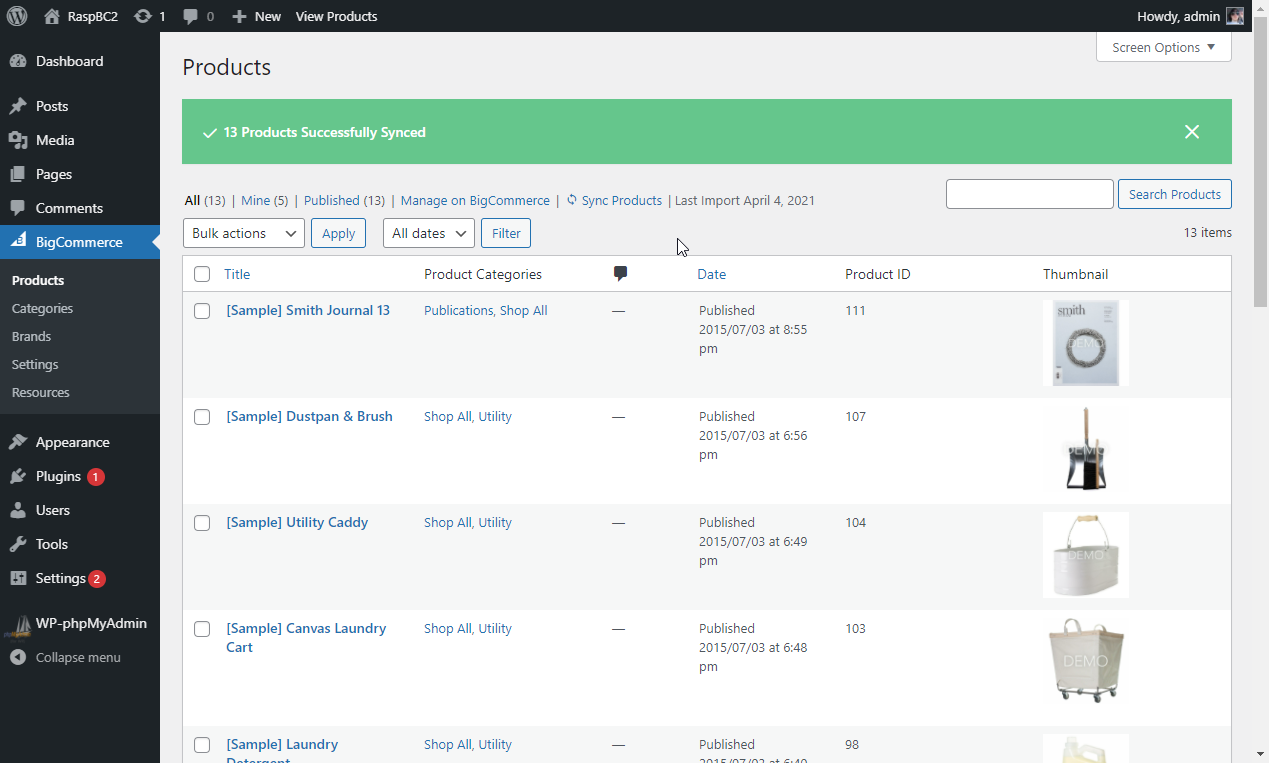
Task: Click the comments column header icon
Action: (x=620, y=274)
